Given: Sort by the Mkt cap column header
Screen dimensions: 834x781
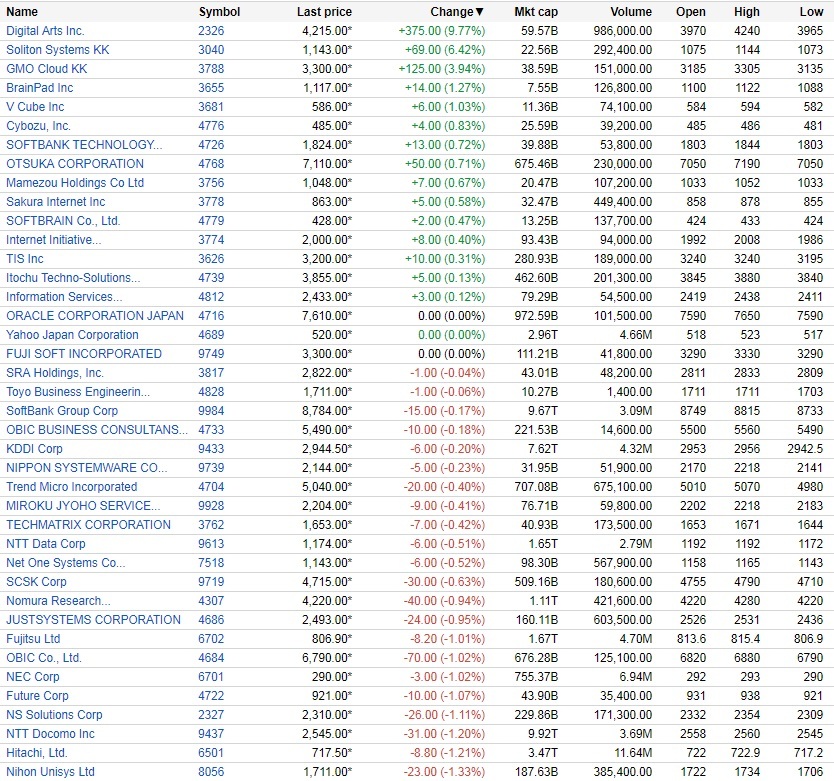Looking at the screenshot, I should tap(536, 12).
